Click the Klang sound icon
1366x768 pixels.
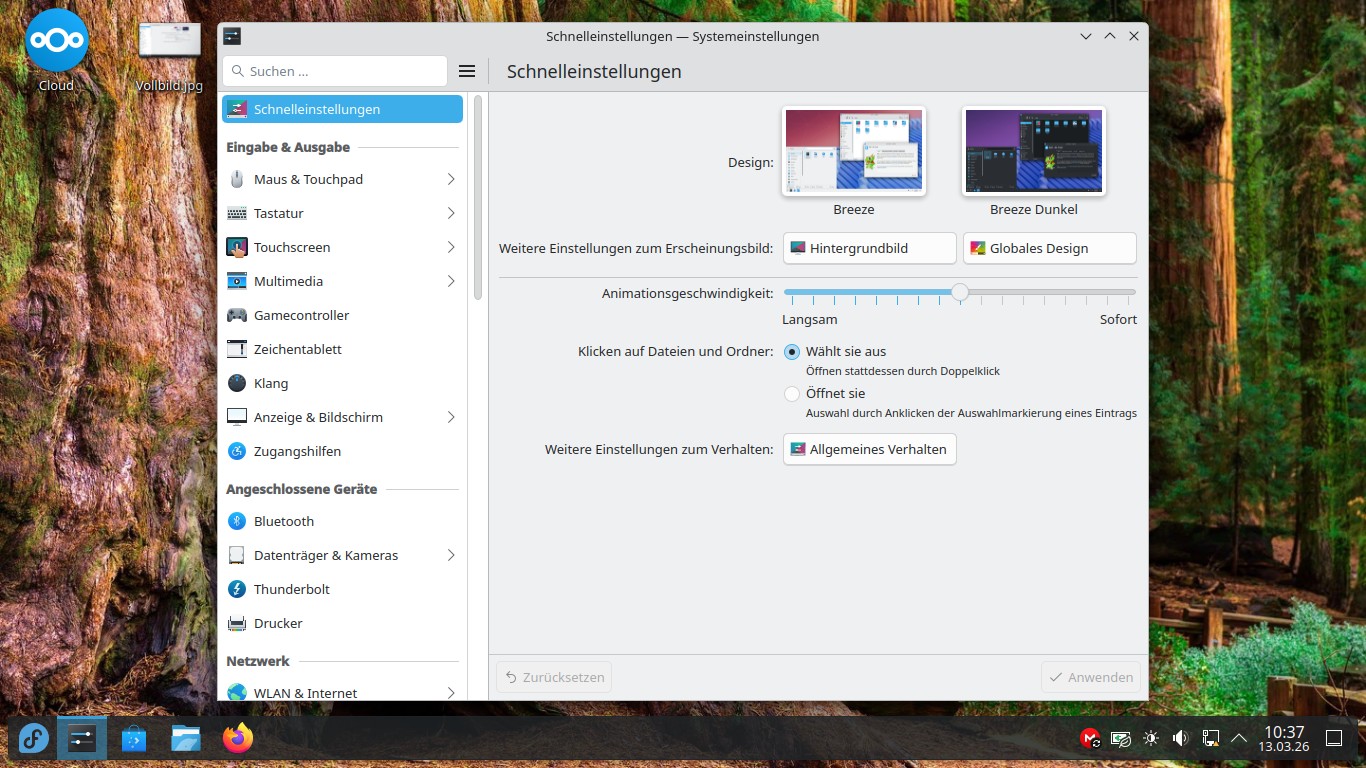pos(237,383)
